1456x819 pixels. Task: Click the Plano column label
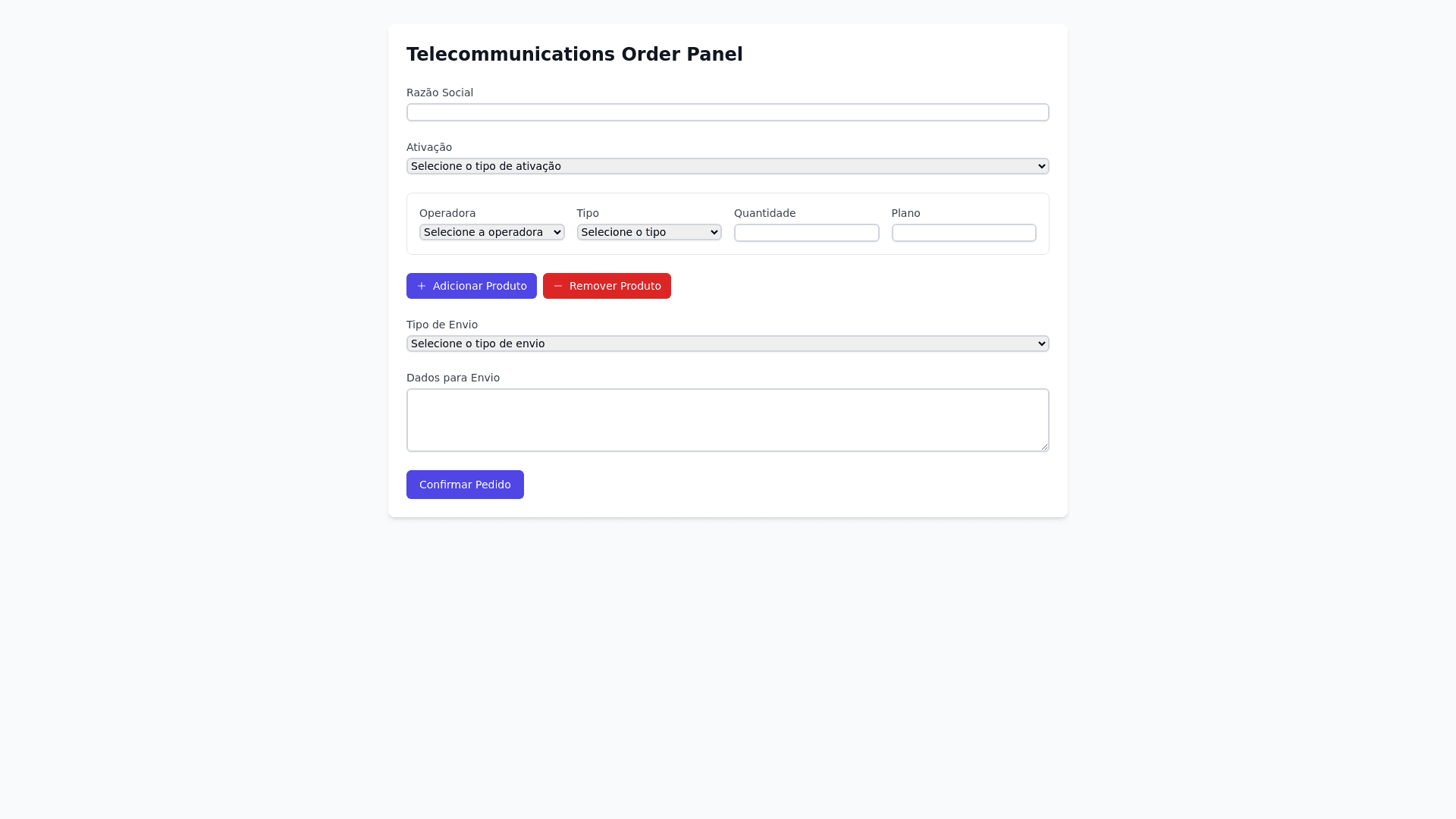905,213
